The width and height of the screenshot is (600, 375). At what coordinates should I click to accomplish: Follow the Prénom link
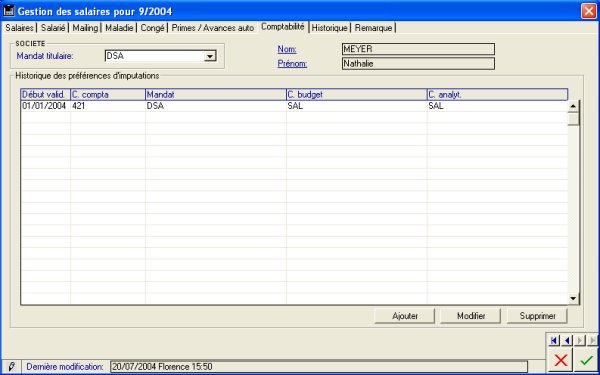tap(292, 64)
